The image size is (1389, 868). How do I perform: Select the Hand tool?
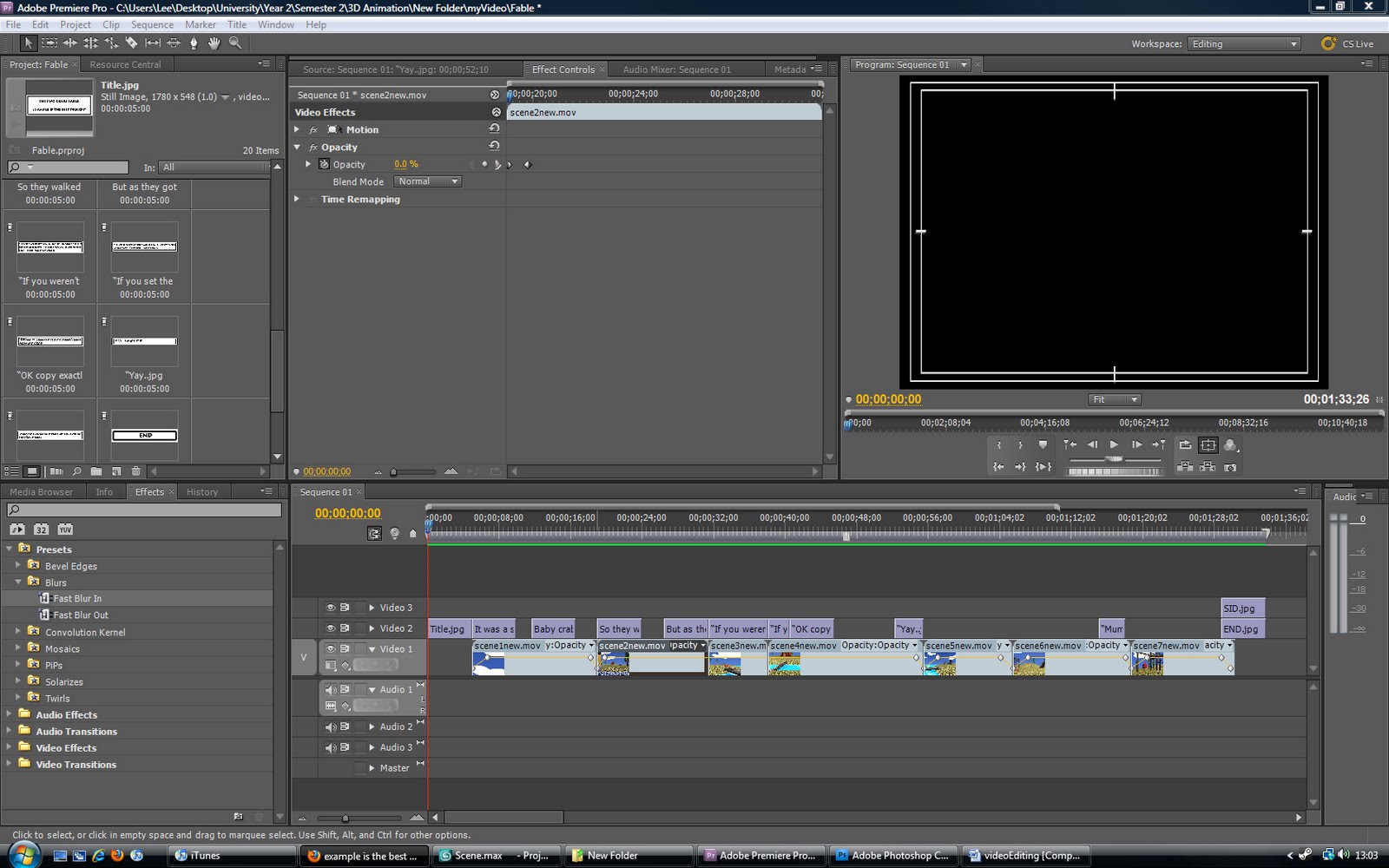pos(214,43)
